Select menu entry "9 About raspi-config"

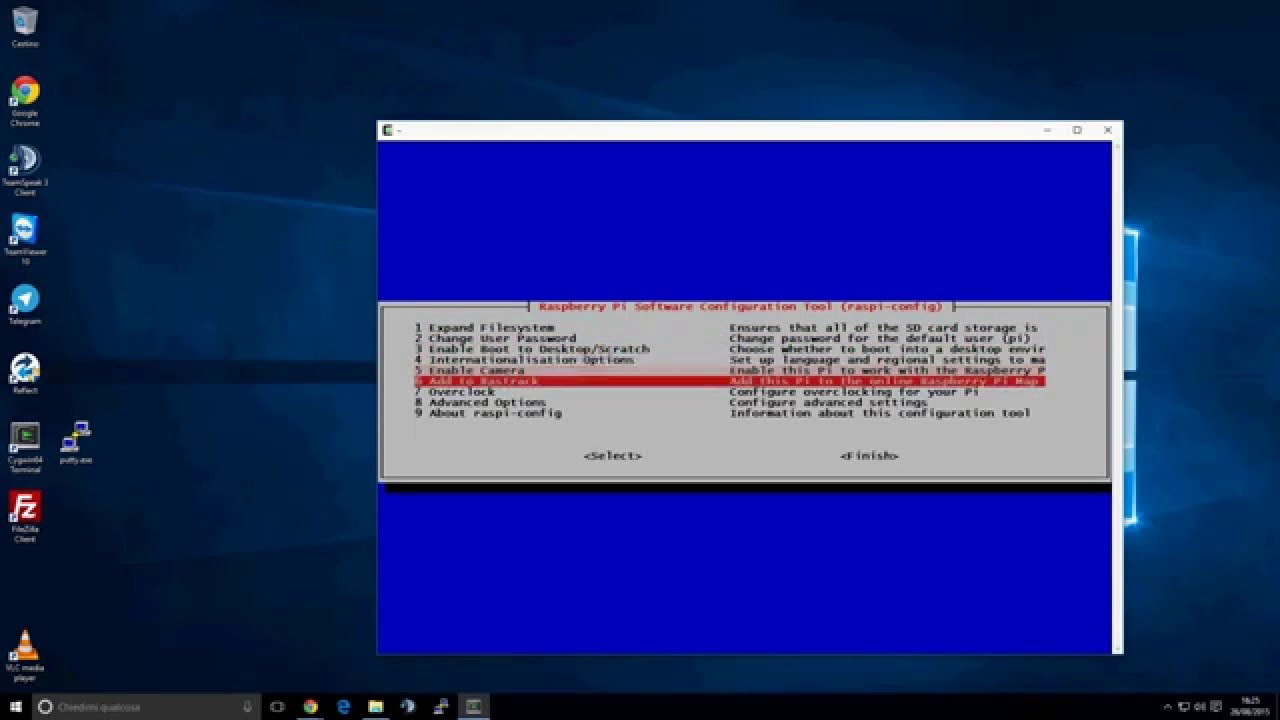[x=488, y=413]
